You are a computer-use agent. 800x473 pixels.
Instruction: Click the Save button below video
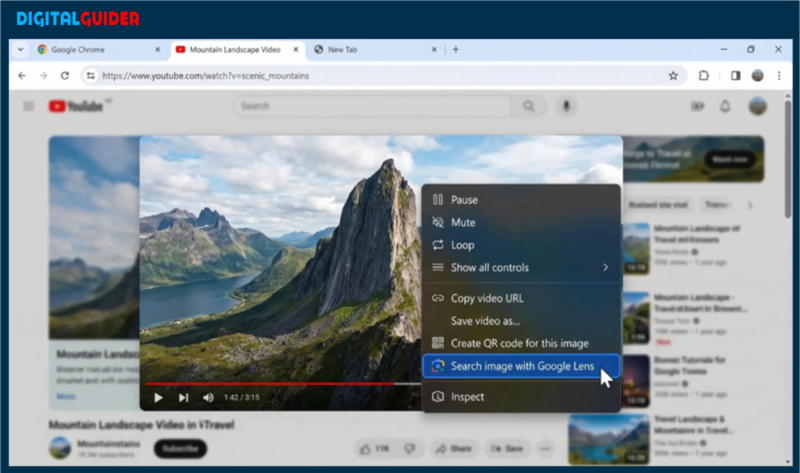point(507,449)
